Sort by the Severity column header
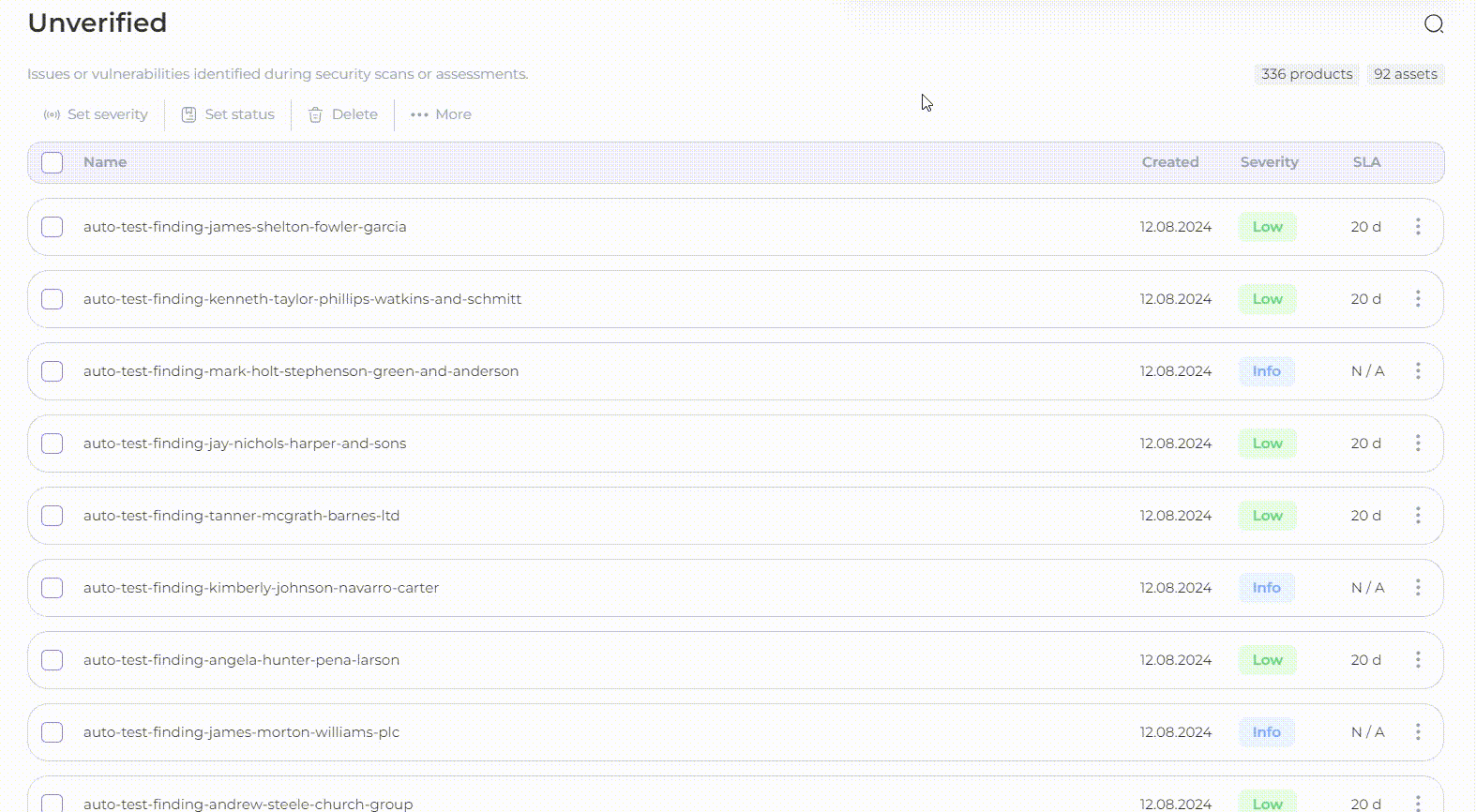 click(x=1269, y=162)
